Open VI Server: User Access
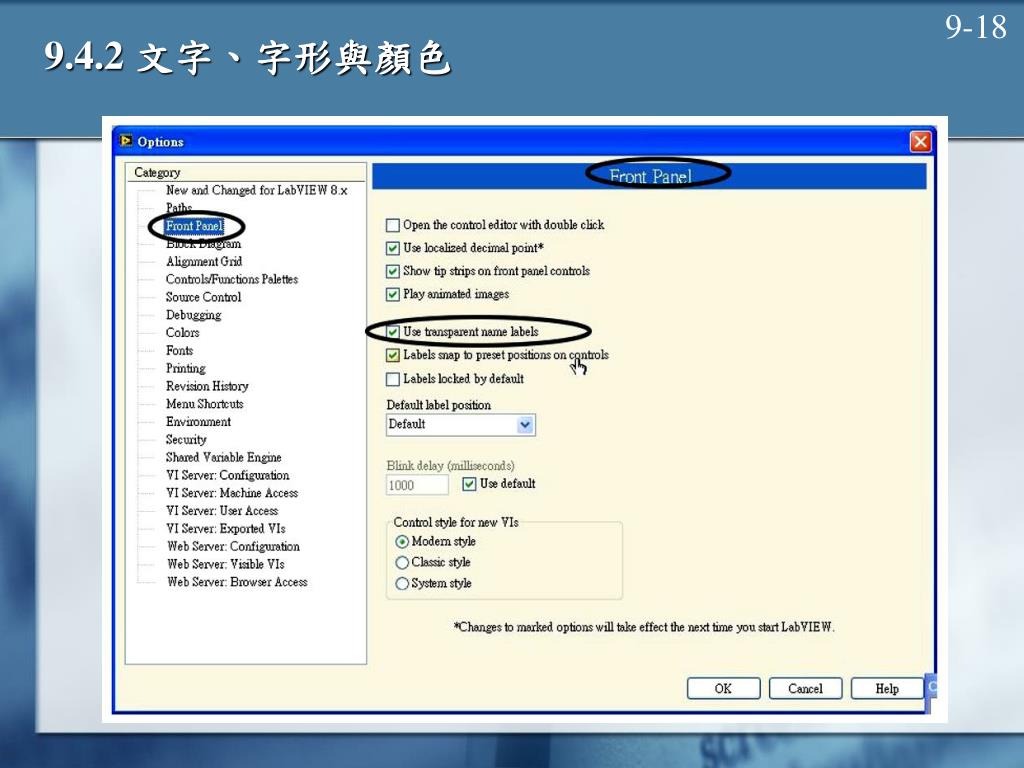Viewport: 1024px width, 768px height. pyautogui.click(x=222, y=511)
